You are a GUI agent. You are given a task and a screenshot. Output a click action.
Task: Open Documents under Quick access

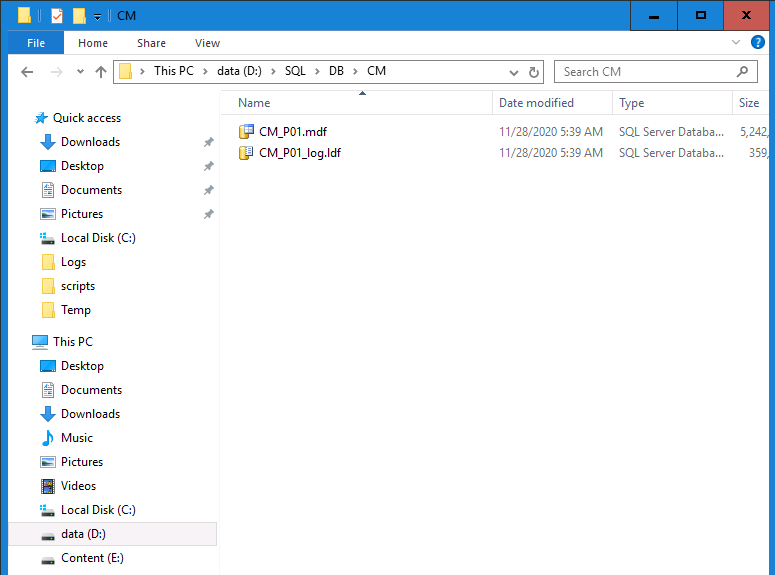tap(91, 190)
